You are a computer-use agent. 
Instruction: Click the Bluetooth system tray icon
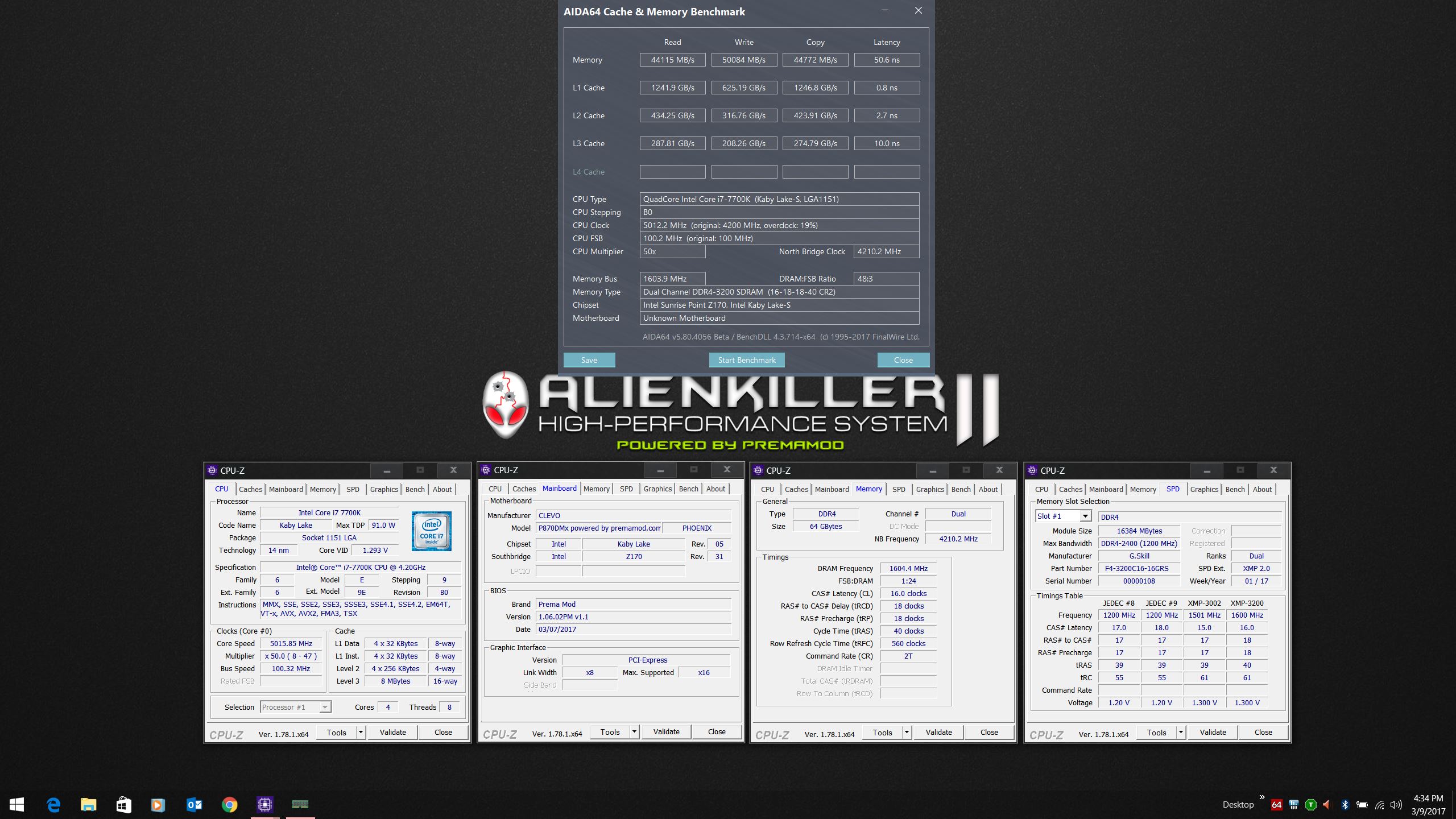1345,805
